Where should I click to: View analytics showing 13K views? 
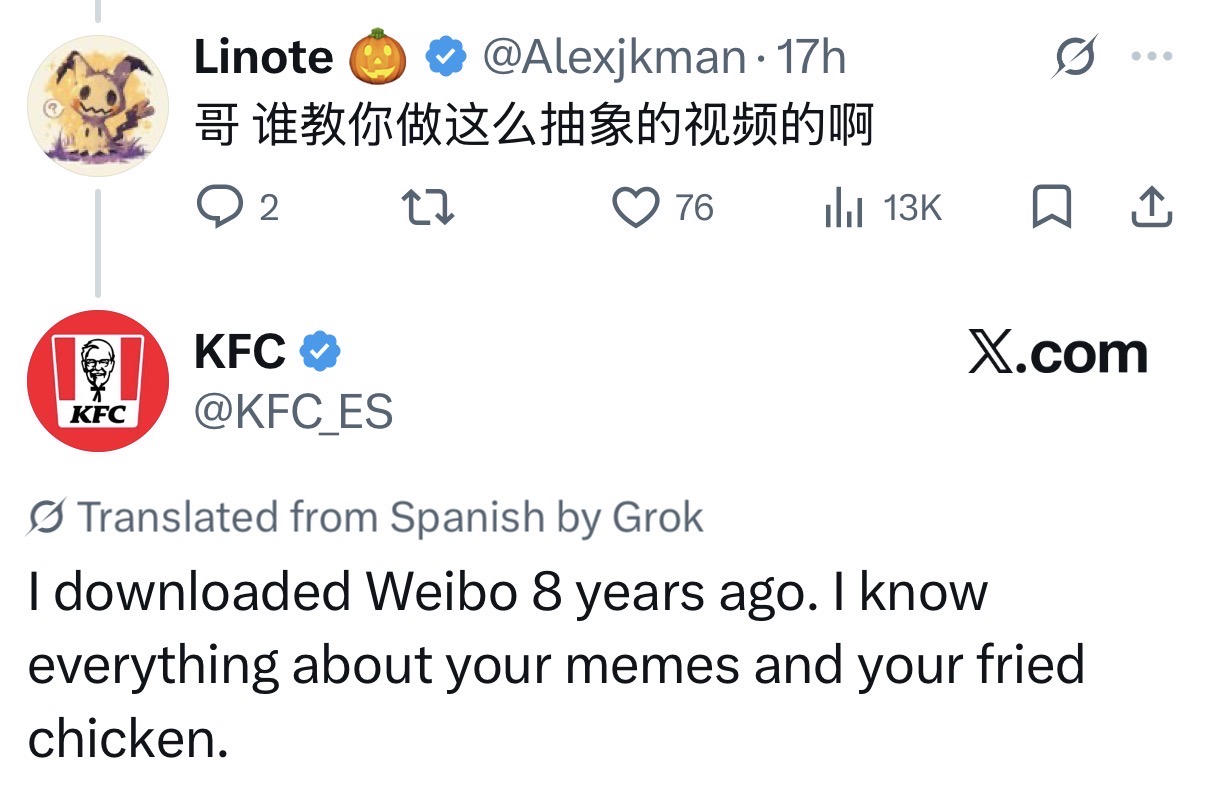pos(843,207)
